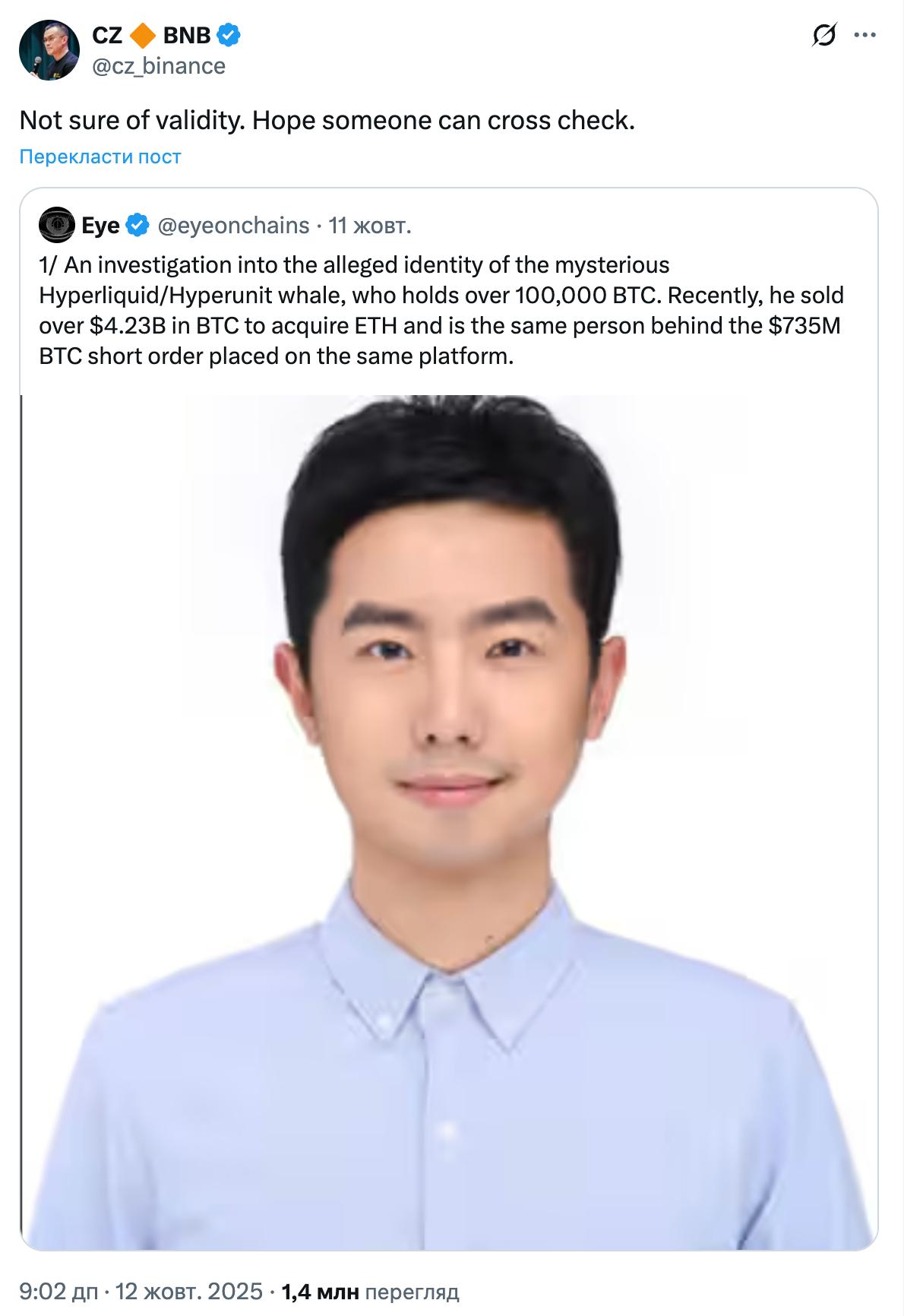The image size is (904, 1316).
Task: Click the CZ BNB display name
Action: click(x=151, y=35)
